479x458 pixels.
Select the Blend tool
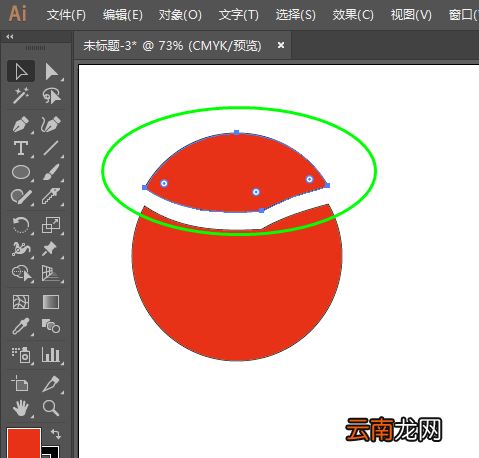click(x=51, y=326)
